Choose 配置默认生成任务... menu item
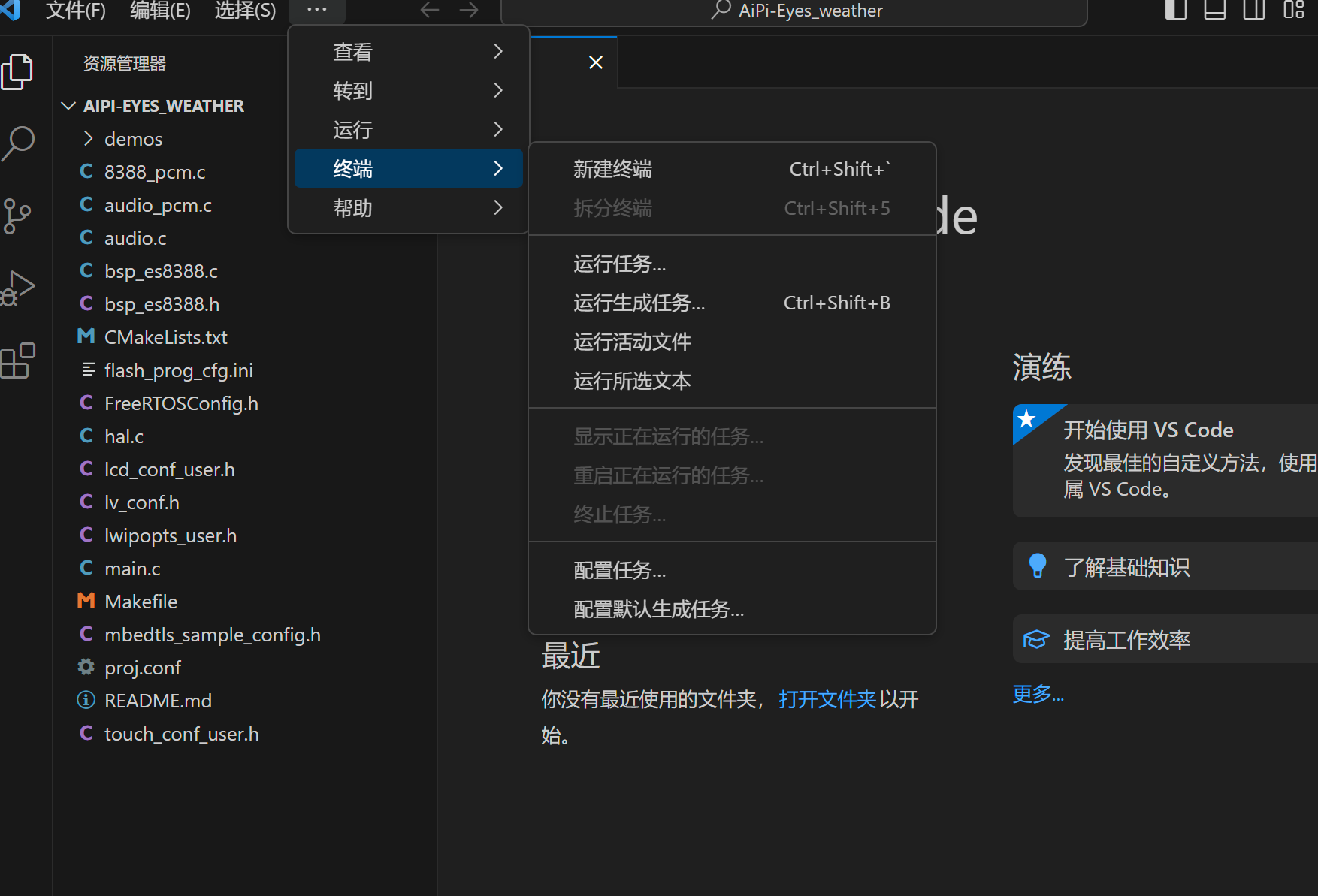This screenshot has height=896, width=1318. [732, 609]
